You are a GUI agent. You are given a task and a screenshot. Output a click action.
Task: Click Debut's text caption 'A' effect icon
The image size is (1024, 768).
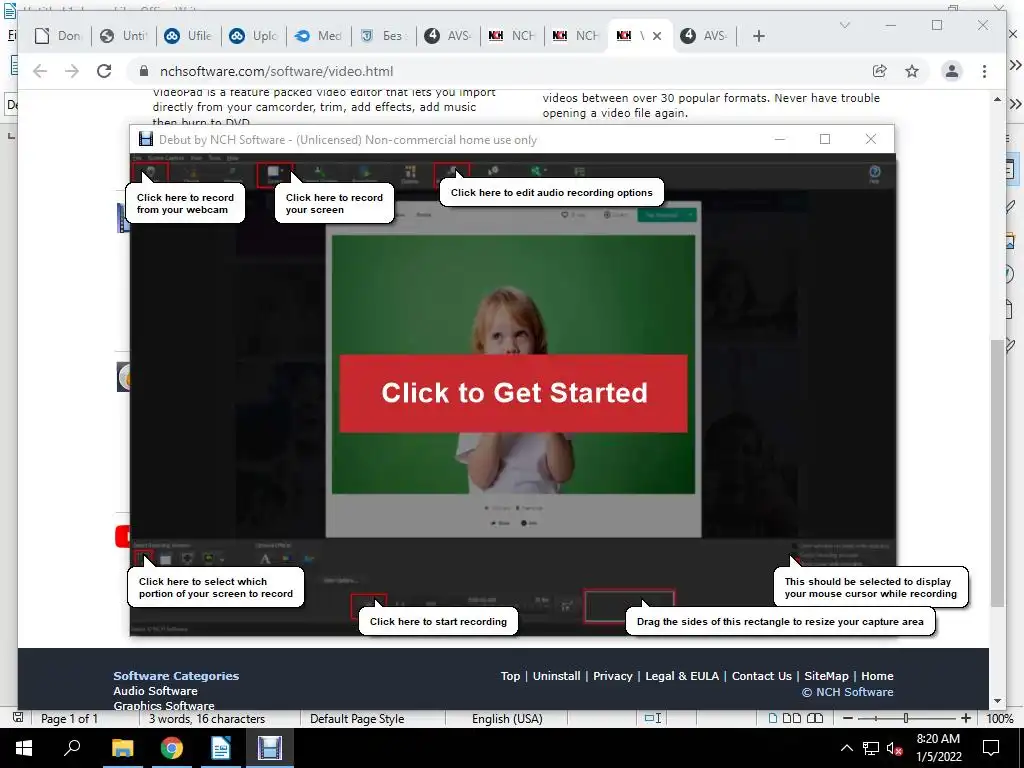(x=265, y=559)
